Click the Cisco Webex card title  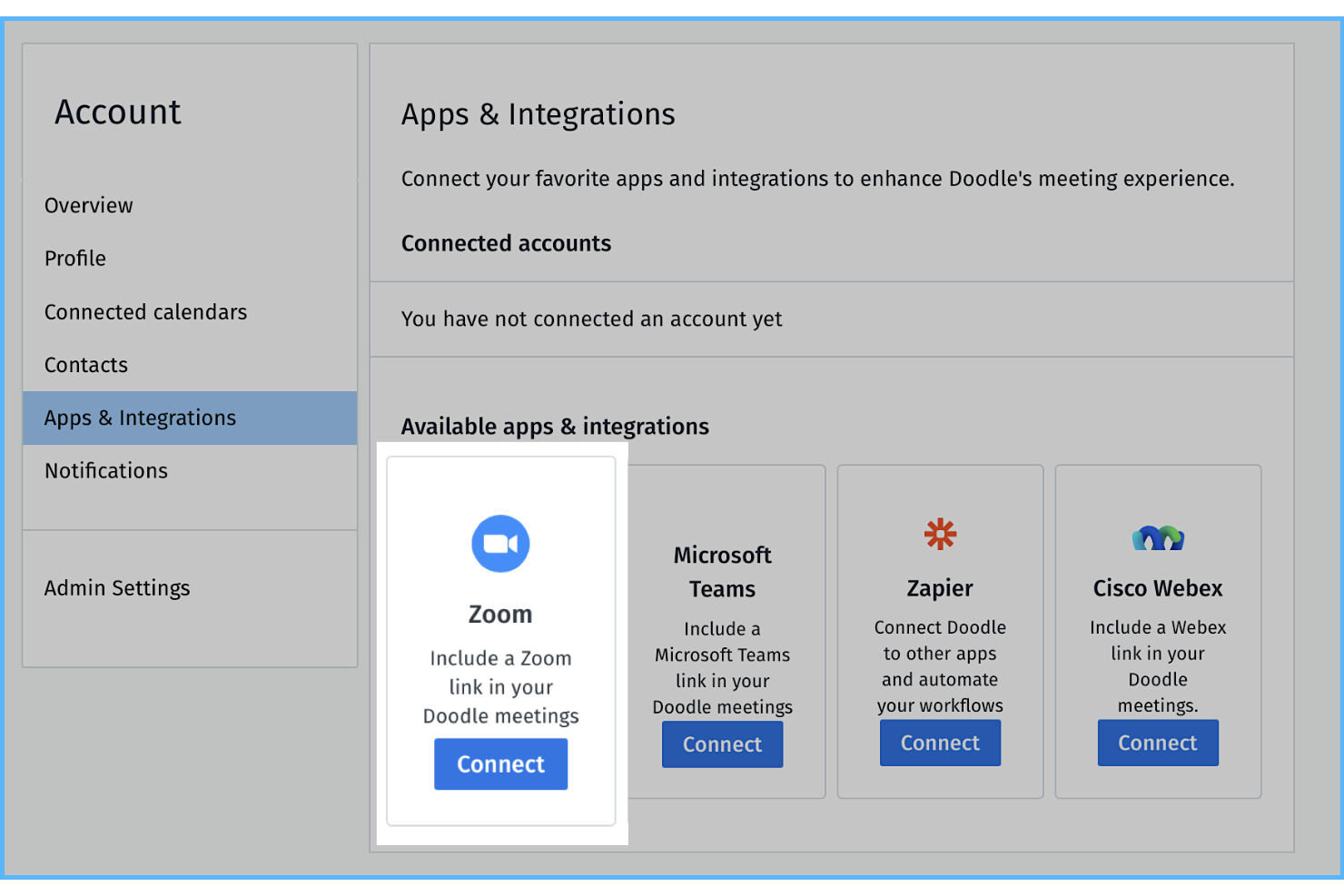(x=1158, y=588)
